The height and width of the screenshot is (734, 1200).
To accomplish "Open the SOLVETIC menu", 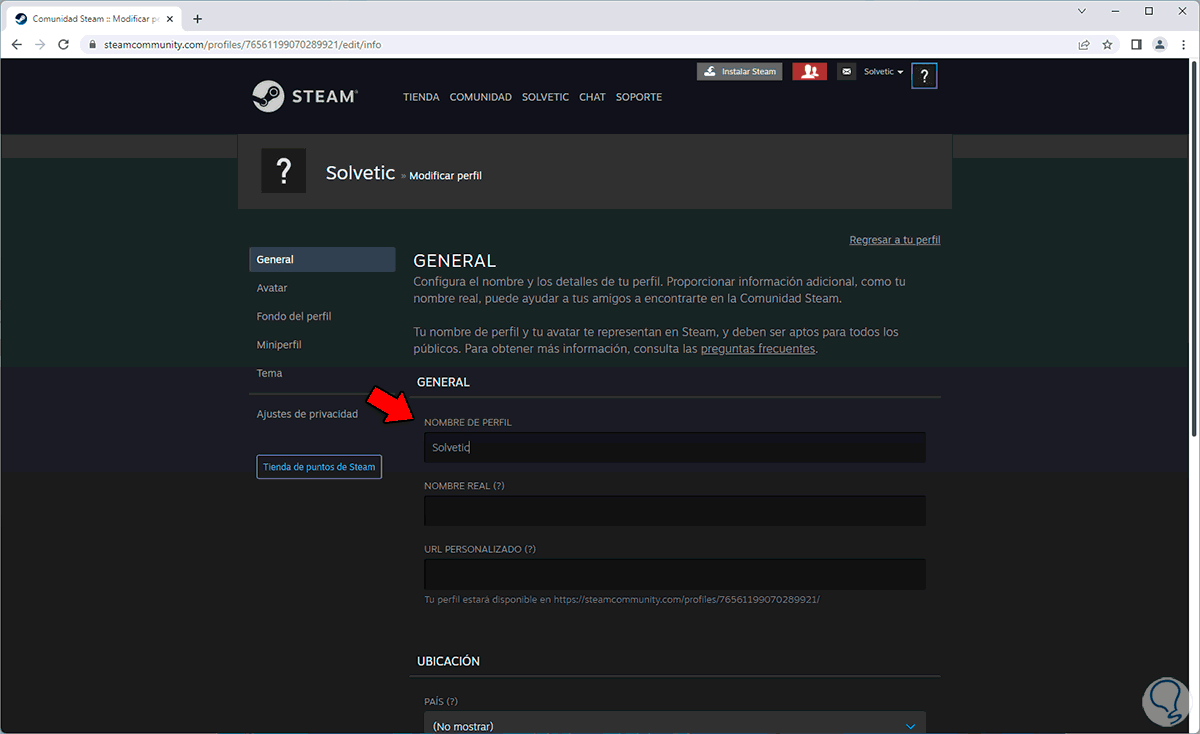I will pyautogui.click(x=545, y=97).
